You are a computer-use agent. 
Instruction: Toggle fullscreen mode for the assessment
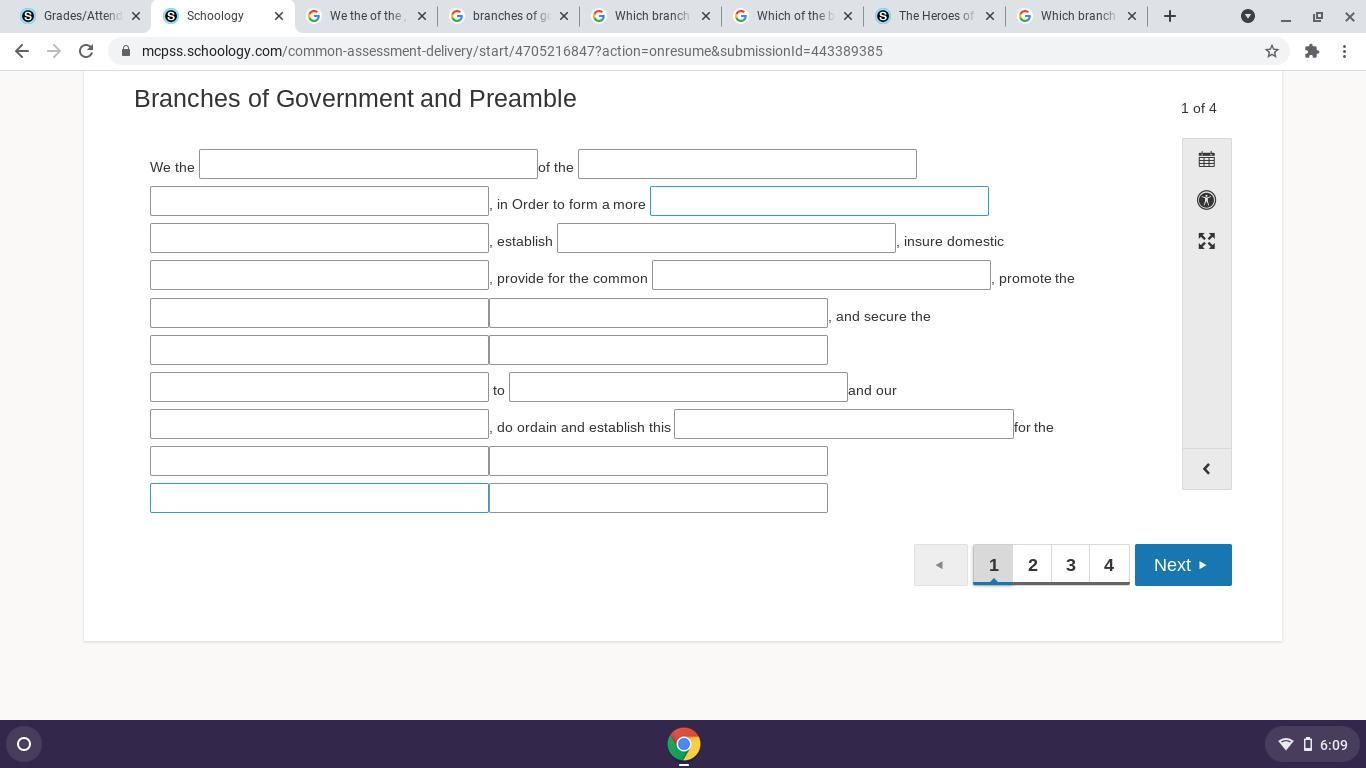[x=1206, y=241]
